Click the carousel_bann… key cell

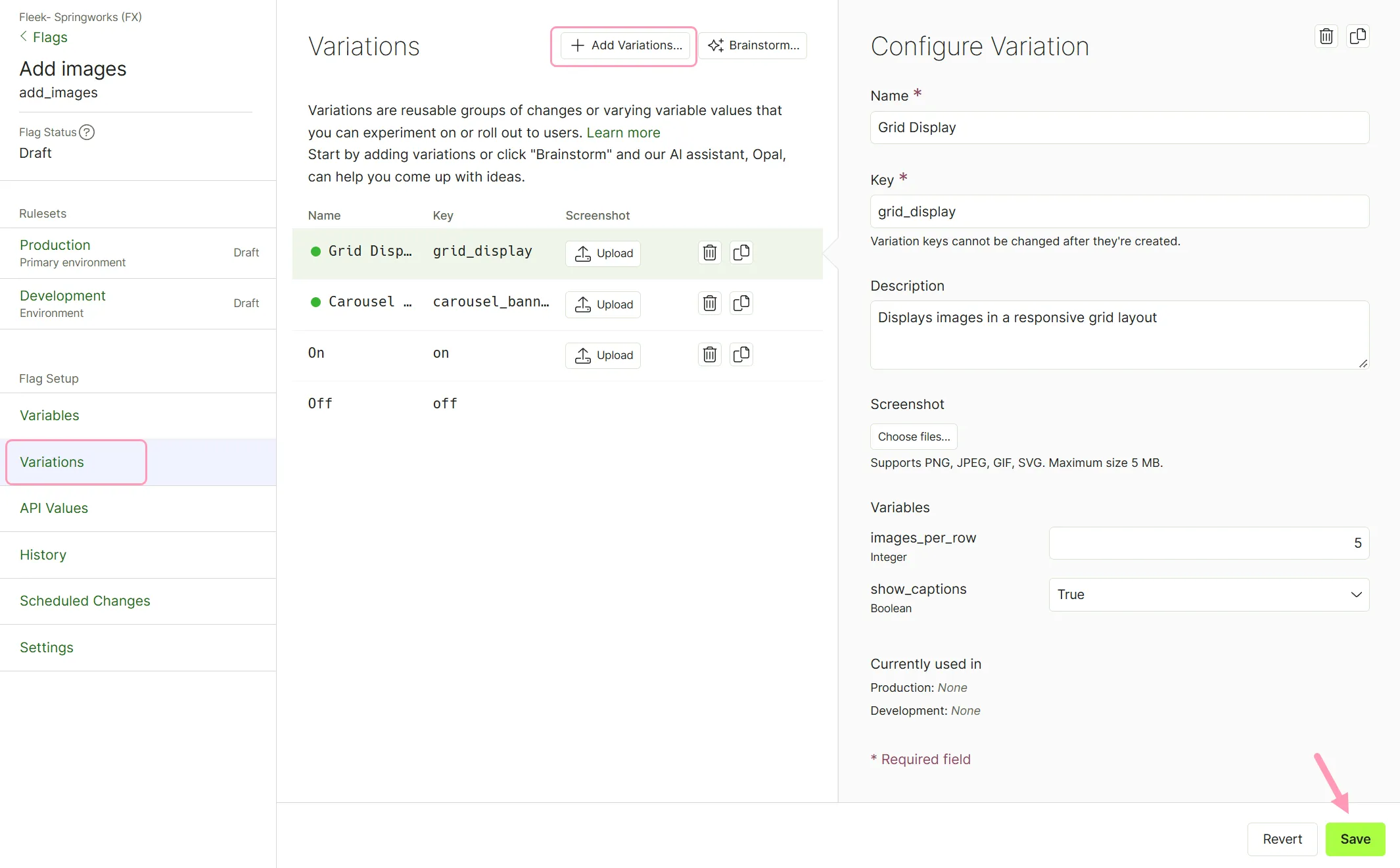point(491,302)
